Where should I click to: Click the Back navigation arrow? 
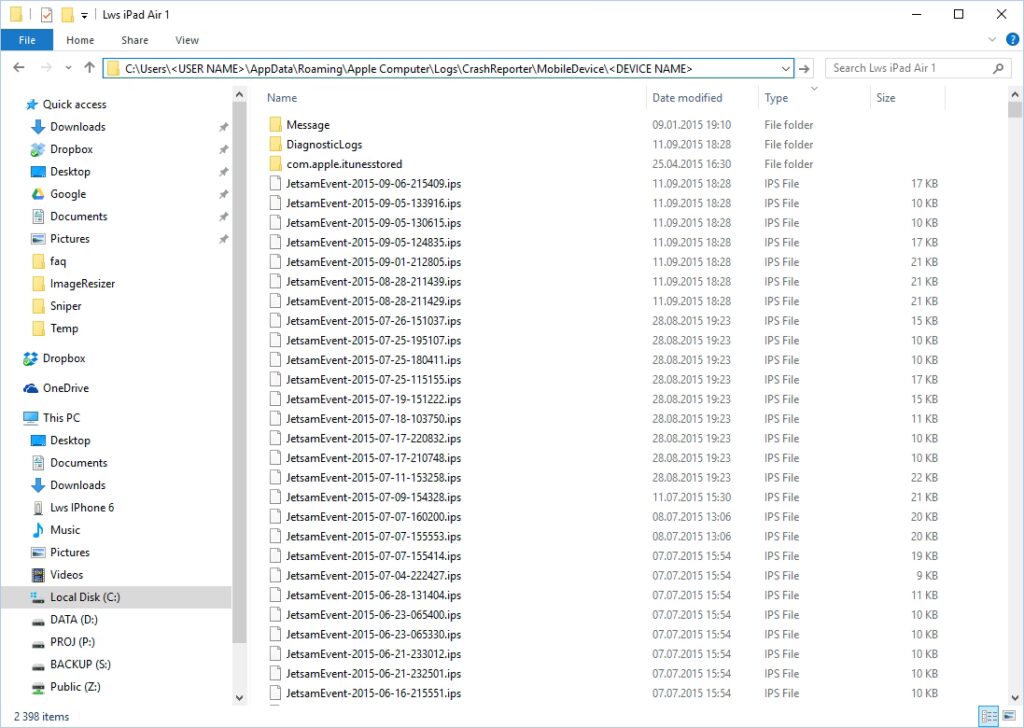19,68
